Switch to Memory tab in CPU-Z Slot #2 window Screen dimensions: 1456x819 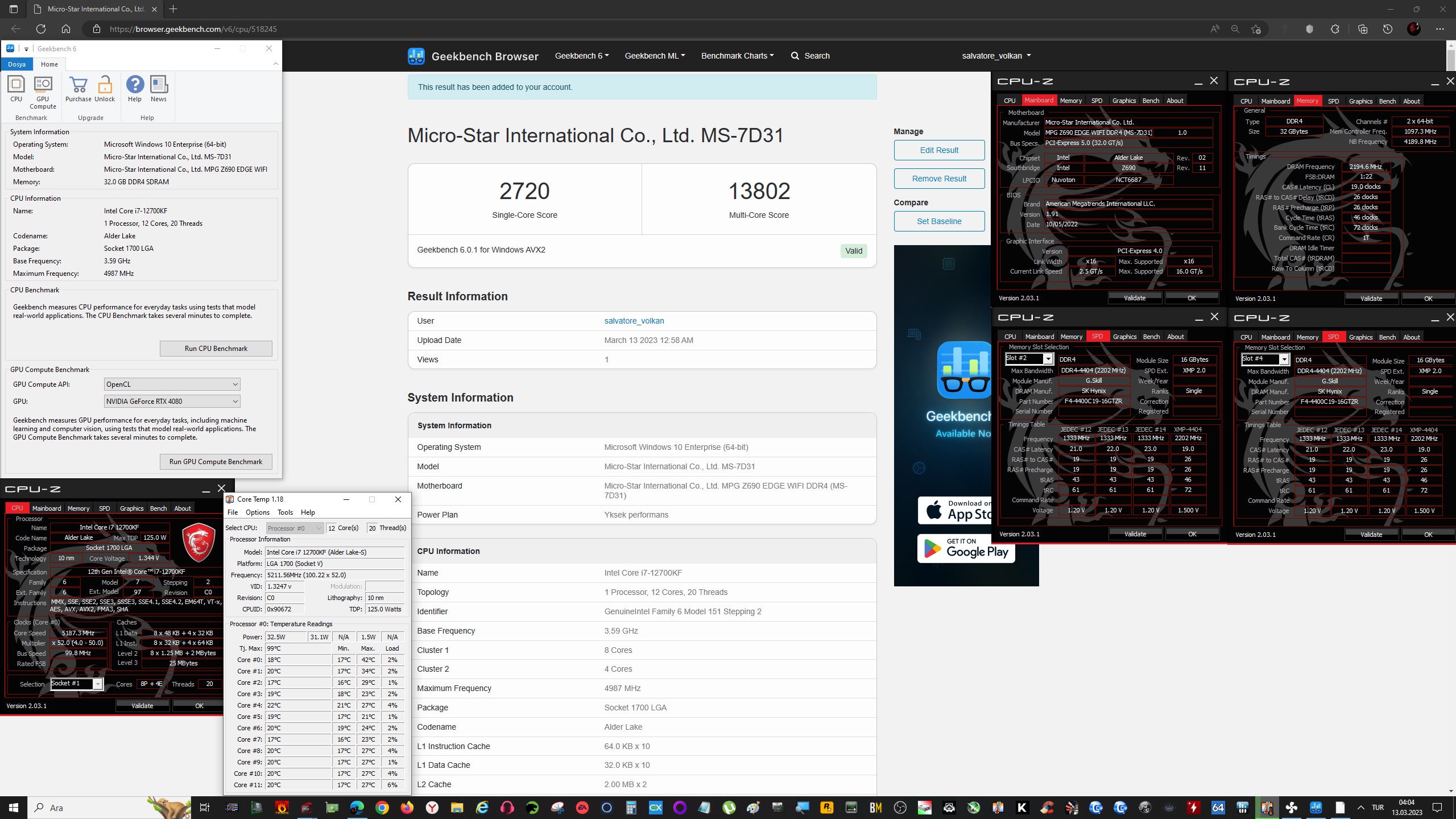[1072, 337]
